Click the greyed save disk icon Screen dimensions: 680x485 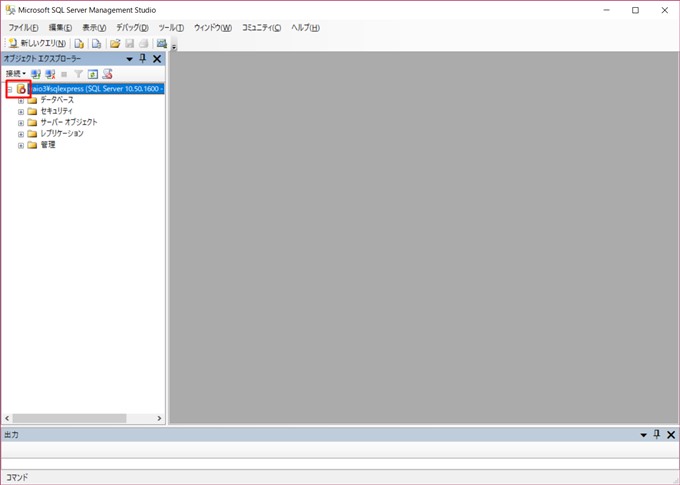coord(129,43)
